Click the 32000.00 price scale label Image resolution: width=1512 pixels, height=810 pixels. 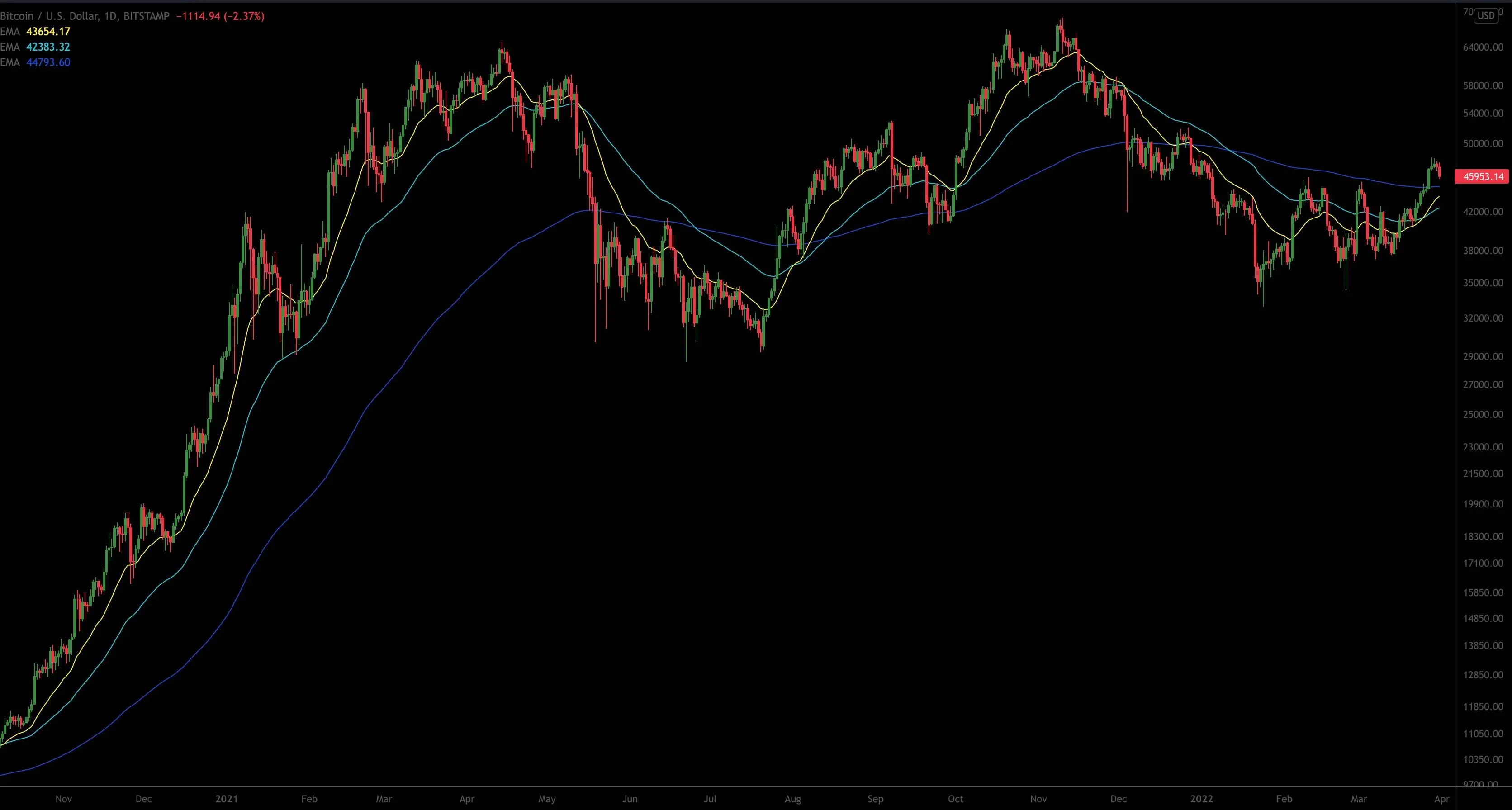click(1483, 318)
